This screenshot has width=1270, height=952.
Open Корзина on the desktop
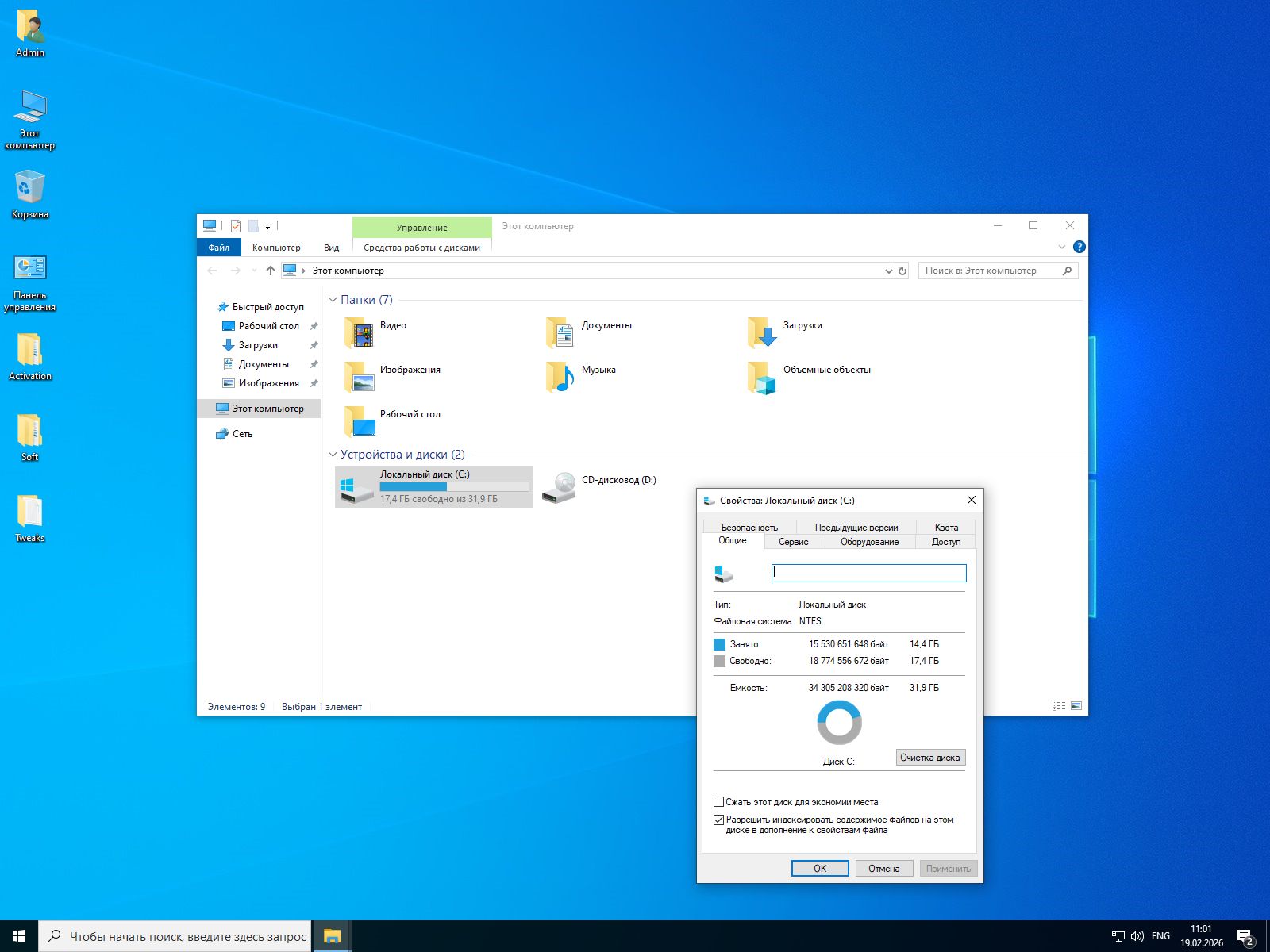point(30,188)
